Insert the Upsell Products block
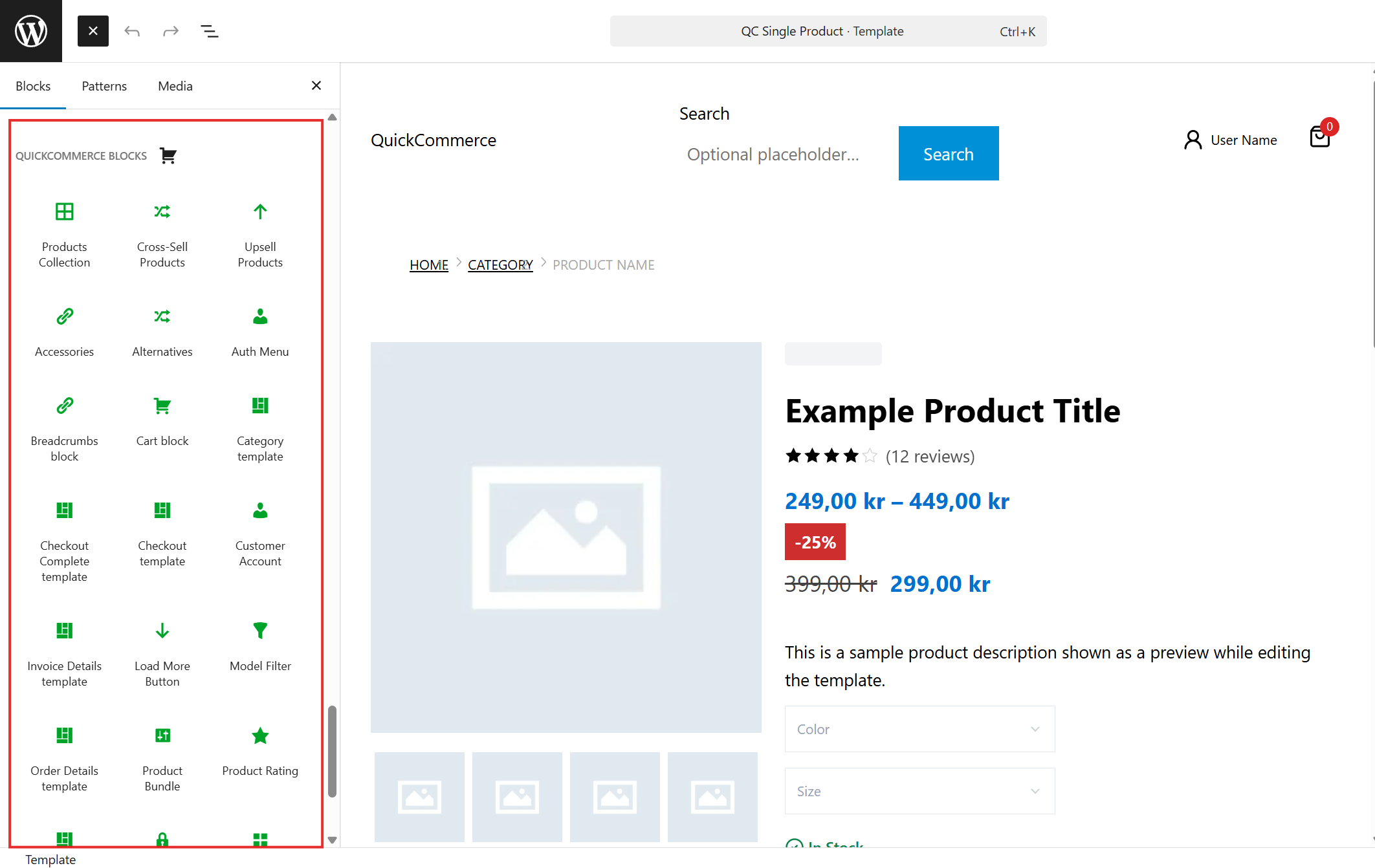Viewport: 1375px width, 868px height. click(259, 235)
